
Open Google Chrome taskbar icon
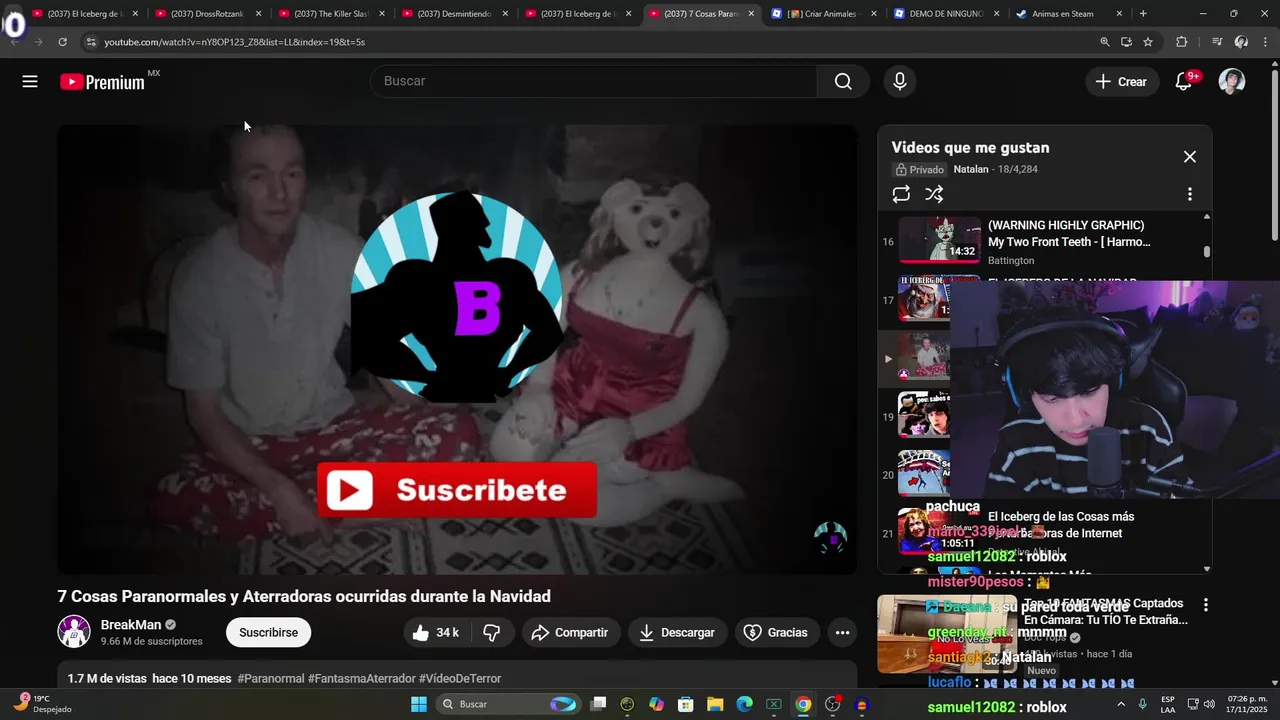coord(803,704)
